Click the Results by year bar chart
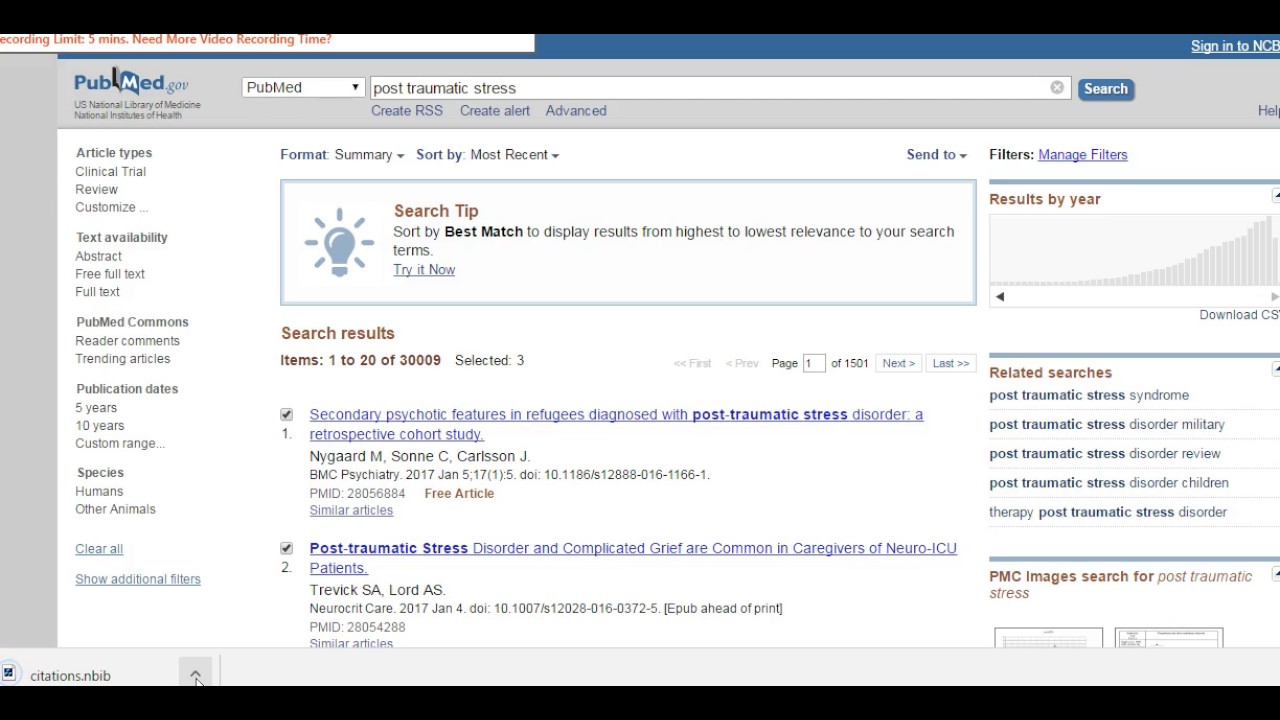 (x=1134, y=250)
